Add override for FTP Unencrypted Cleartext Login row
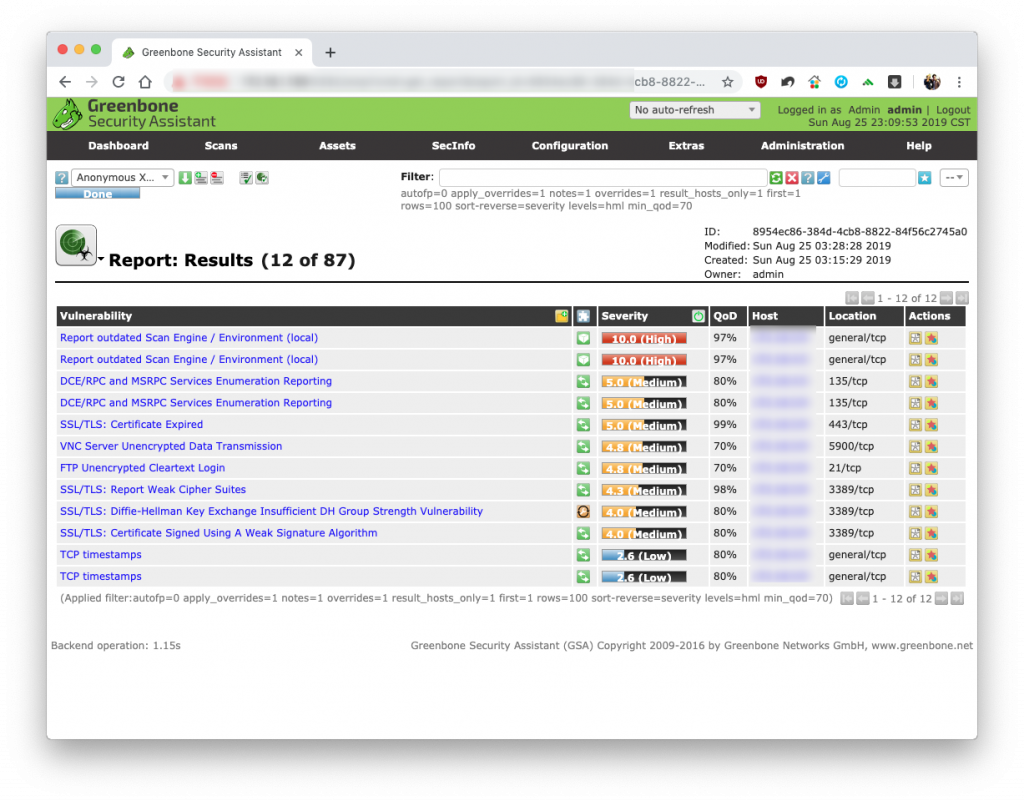 coord(932,468)
